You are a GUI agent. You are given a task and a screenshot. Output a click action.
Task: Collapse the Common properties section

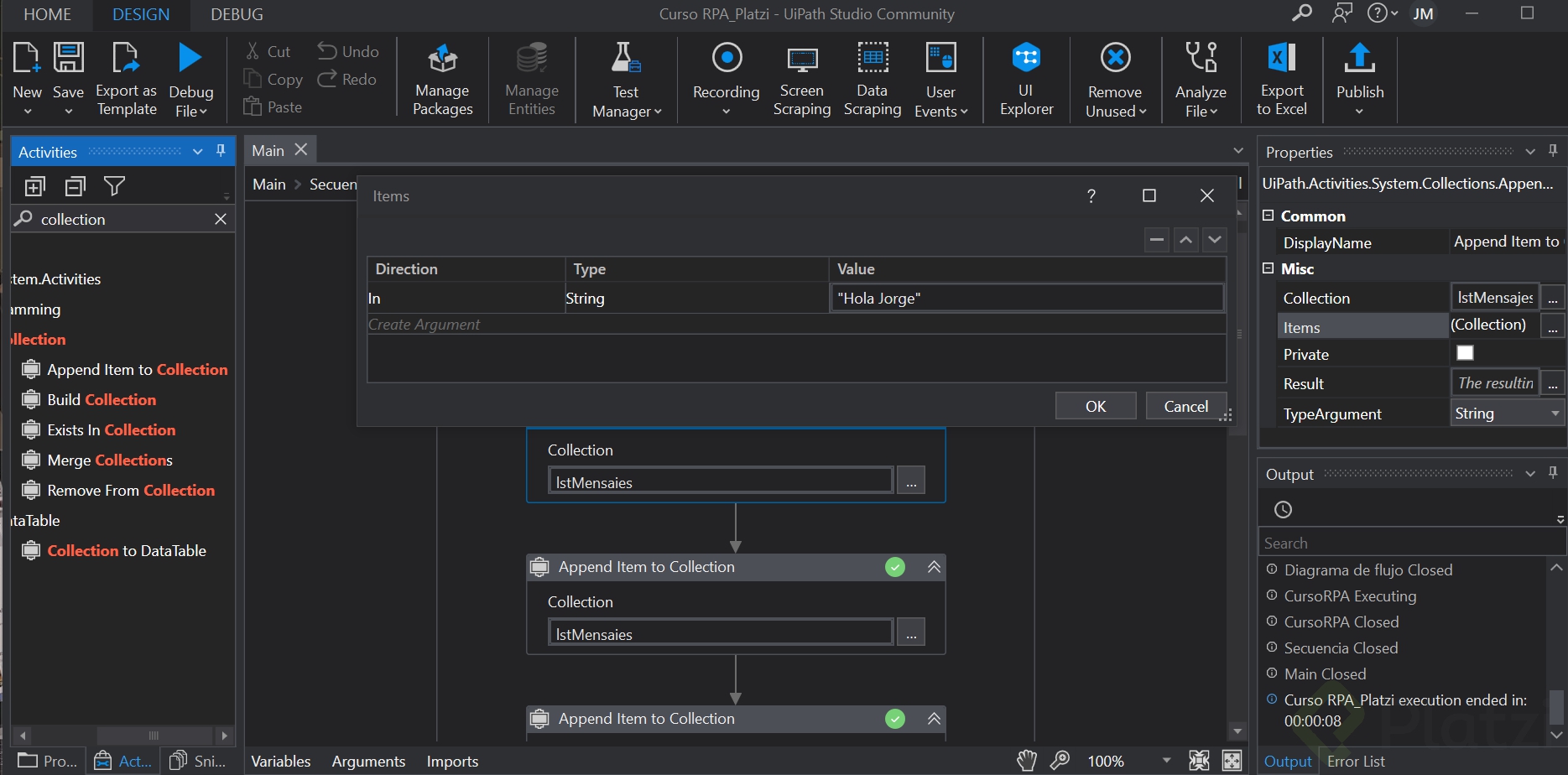click(x=1268, y=216)
